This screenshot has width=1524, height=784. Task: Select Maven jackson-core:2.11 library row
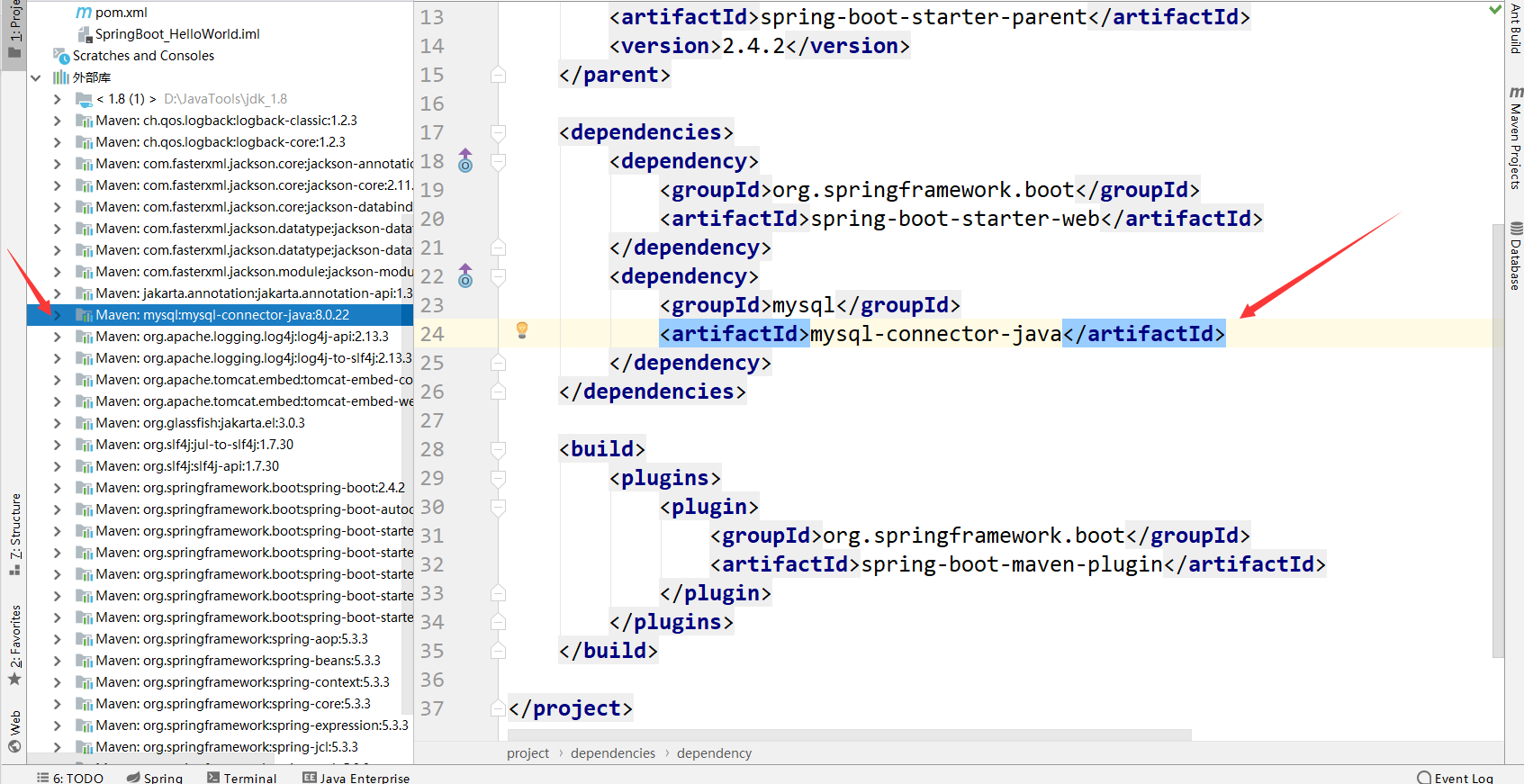221,185
